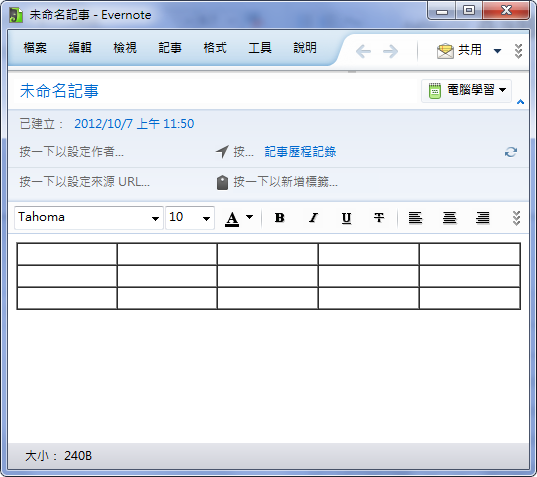Click the 大小: 240B status text

pos(58,456)
